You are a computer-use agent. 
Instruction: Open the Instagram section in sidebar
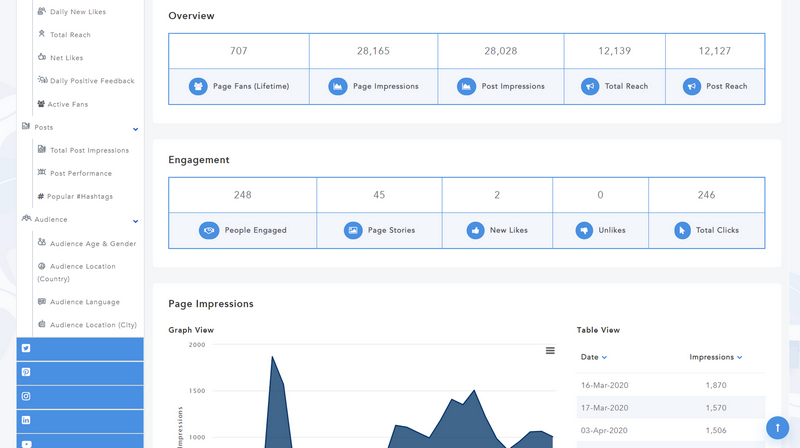pyautogui.click(x=80, y=397)
